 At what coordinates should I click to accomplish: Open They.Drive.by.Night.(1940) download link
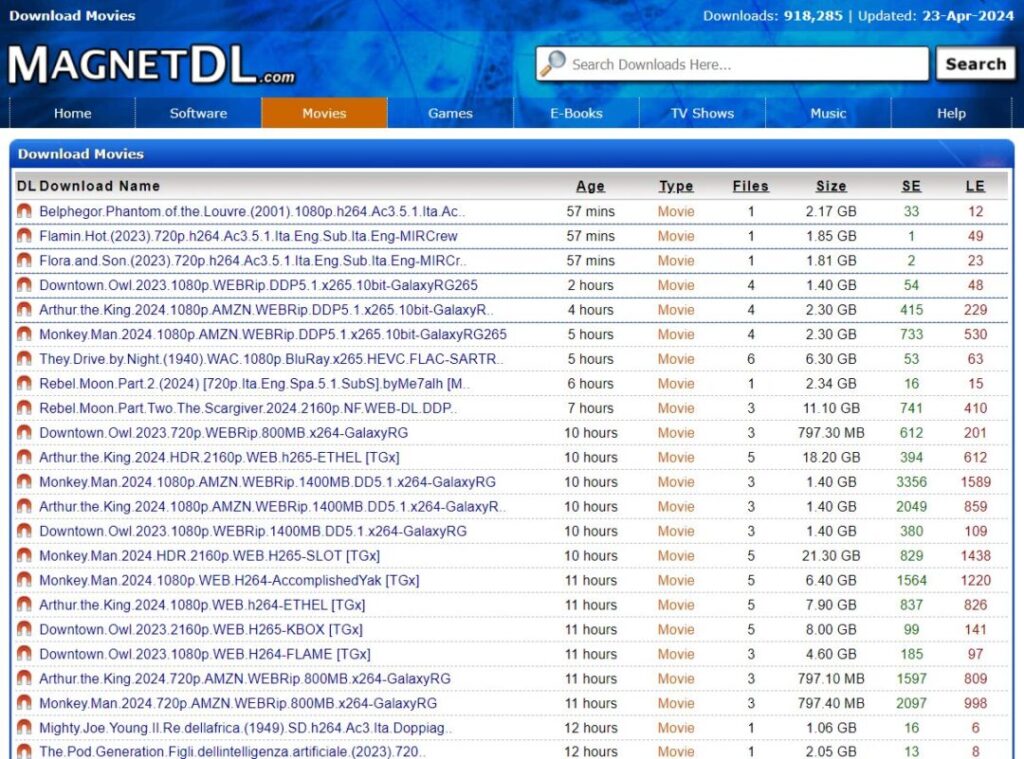point(271,359)
